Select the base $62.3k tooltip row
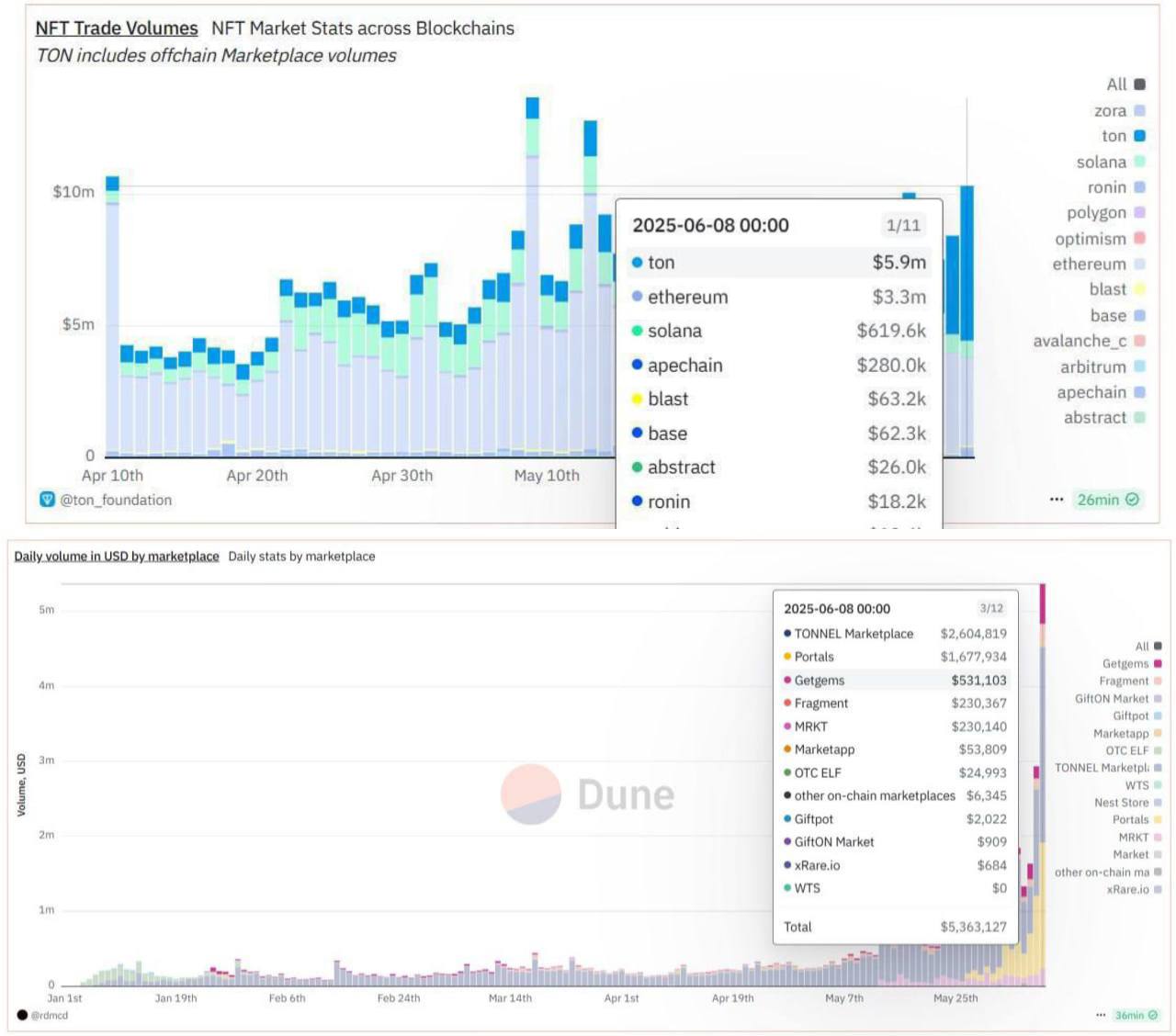 (x=779, y=434)
